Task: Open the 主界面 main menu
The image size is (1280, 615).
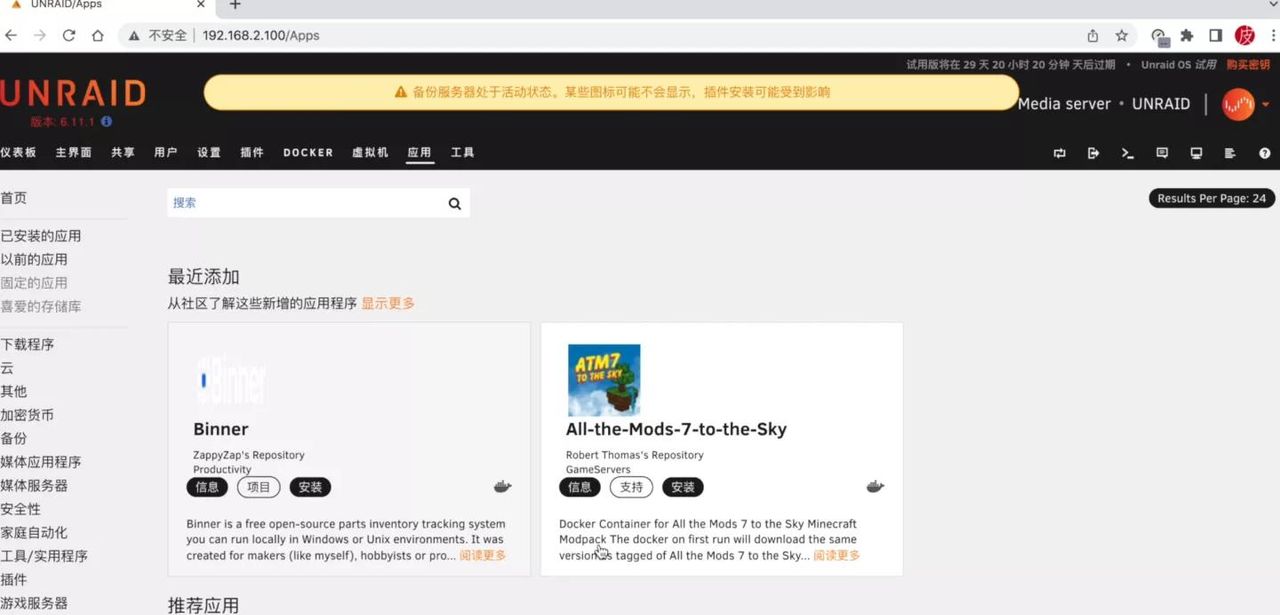Action: pyautogui.click(x=73, y=153)
